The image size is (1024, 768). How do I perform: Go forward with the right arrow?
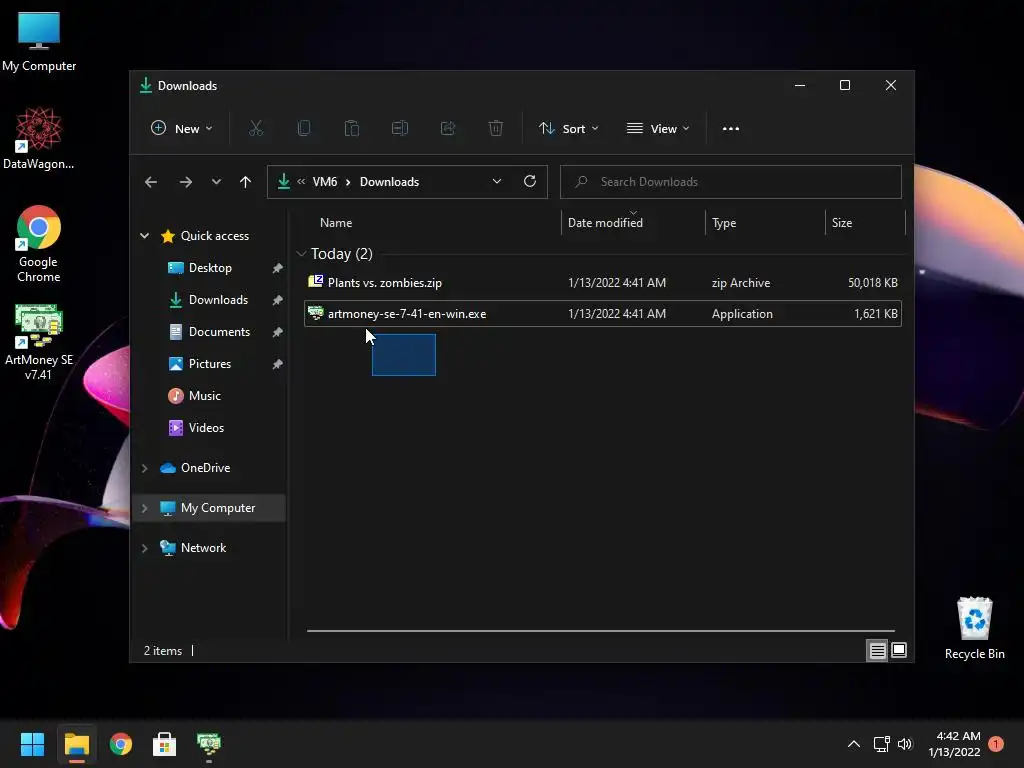click(186, 182)
